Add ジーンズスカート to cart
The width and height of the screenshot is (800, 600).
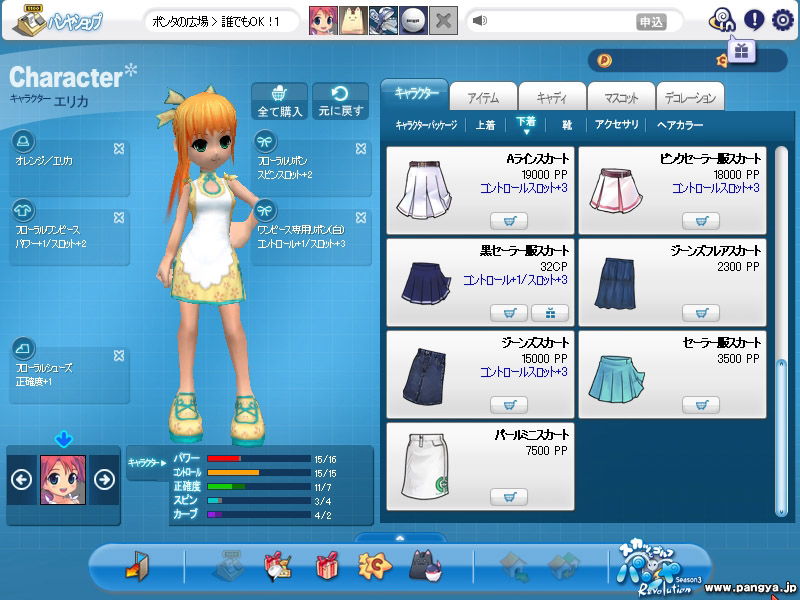coord(509,405)
